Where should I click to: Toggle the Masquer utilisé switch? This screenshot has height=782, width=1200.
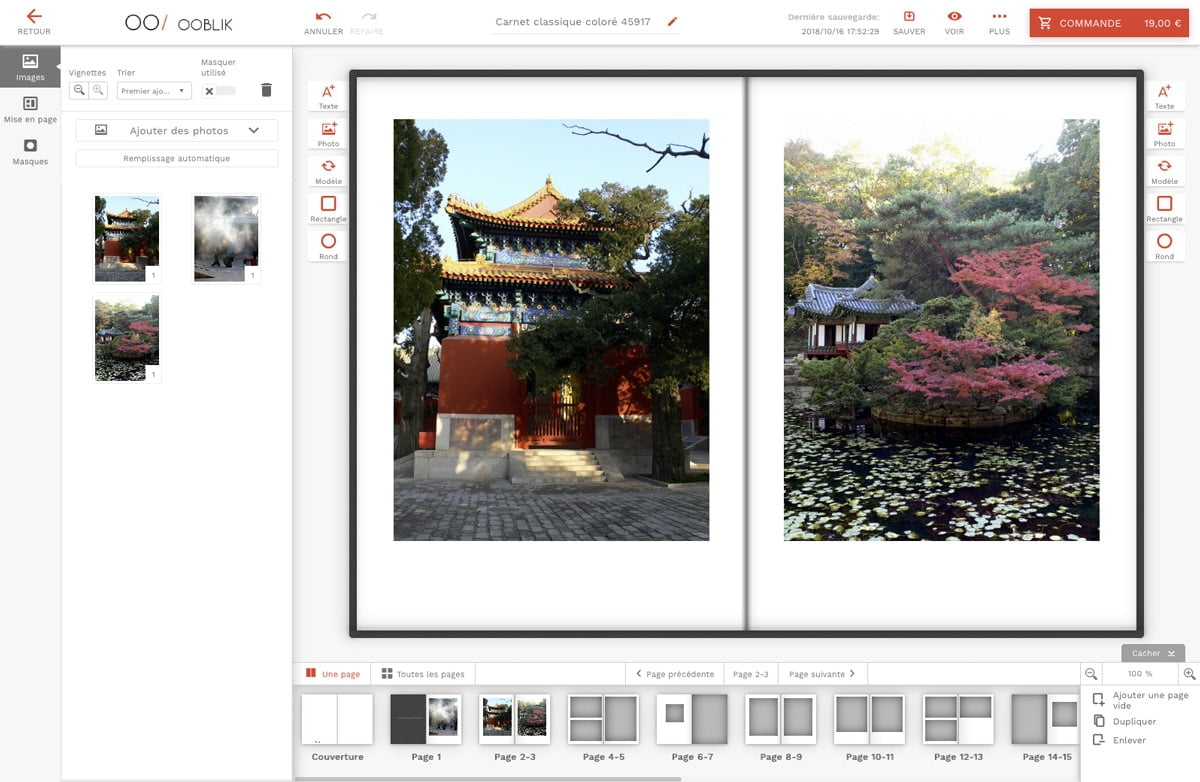tap(219, 91)
